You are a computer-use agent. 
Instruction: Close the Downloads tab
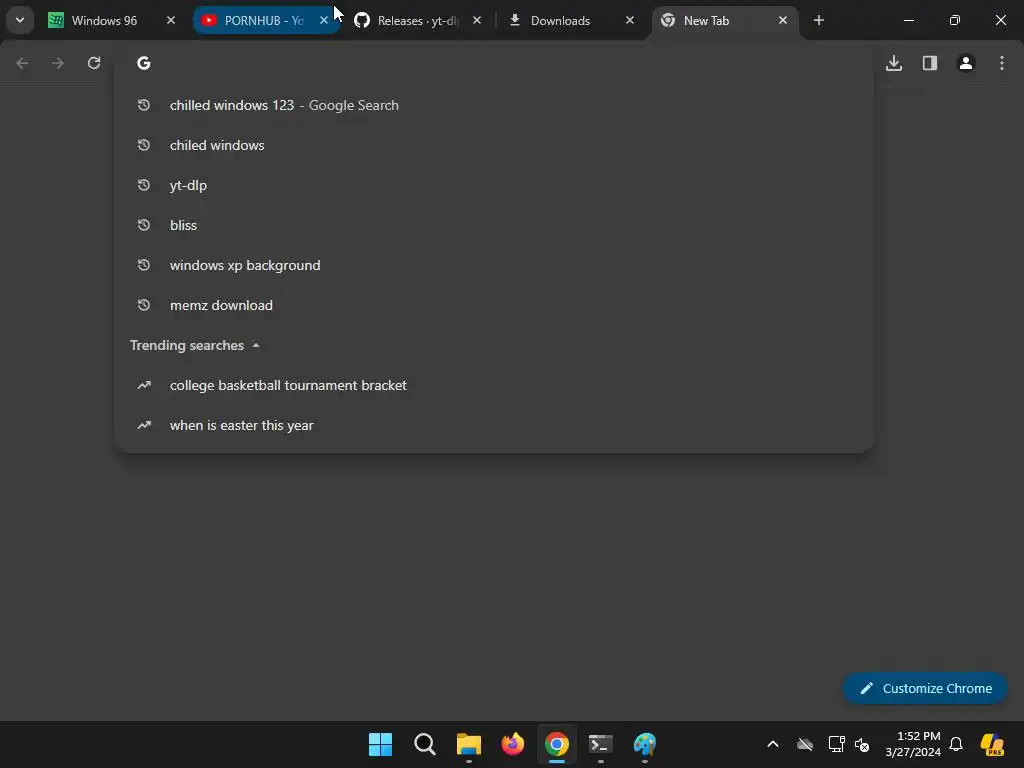pyautogui.click(x=630, y=20)
